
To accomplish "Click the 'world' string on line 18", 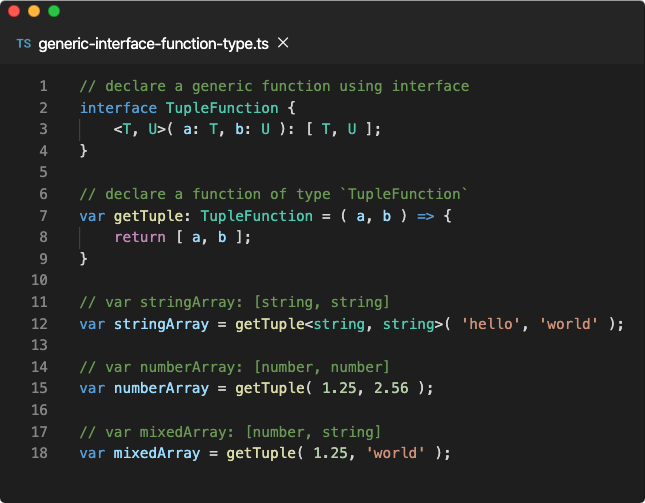I will 395,453.
